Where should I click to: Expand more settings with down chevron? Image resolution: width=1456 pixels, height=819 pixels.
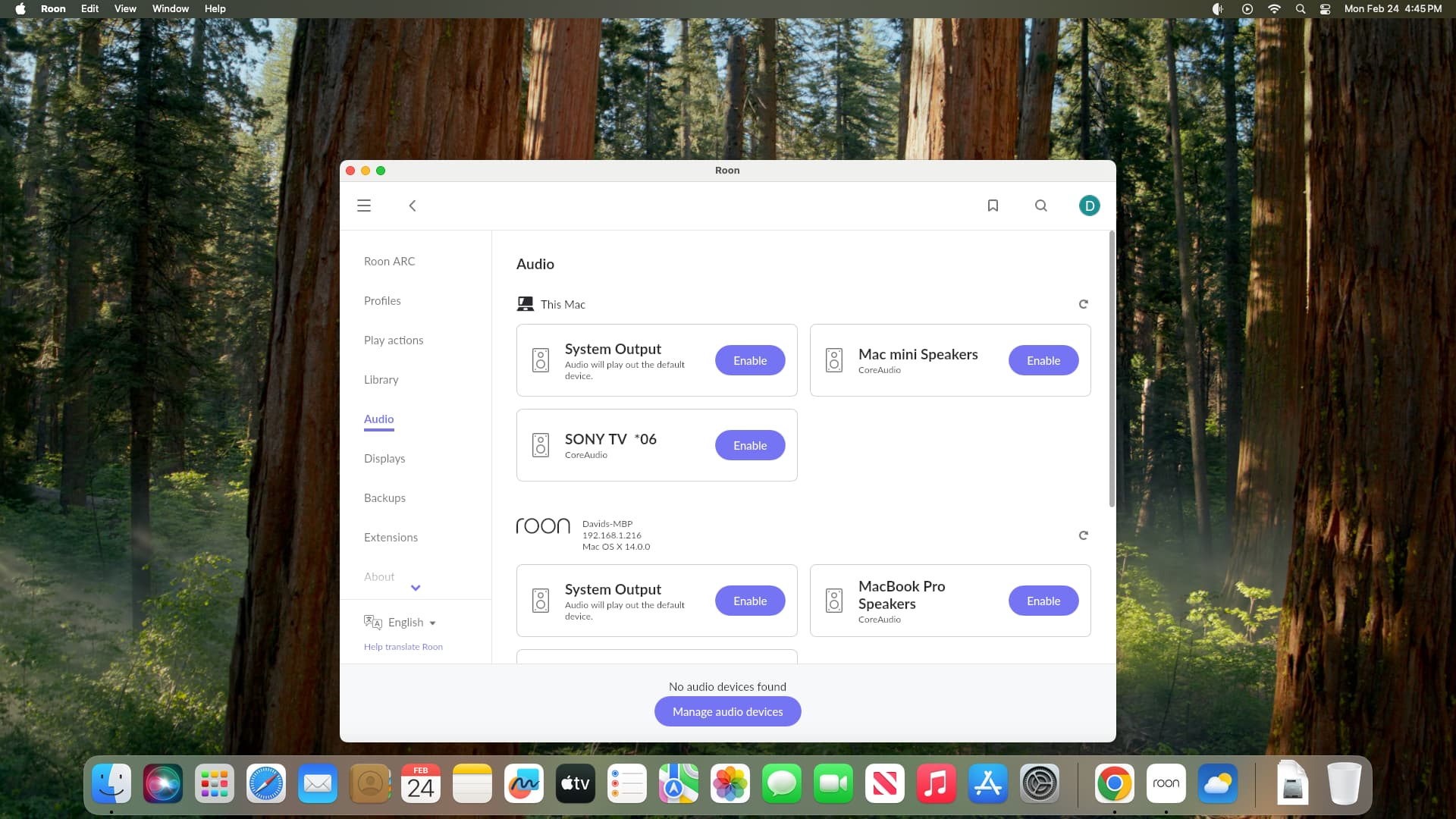(416, 588)
